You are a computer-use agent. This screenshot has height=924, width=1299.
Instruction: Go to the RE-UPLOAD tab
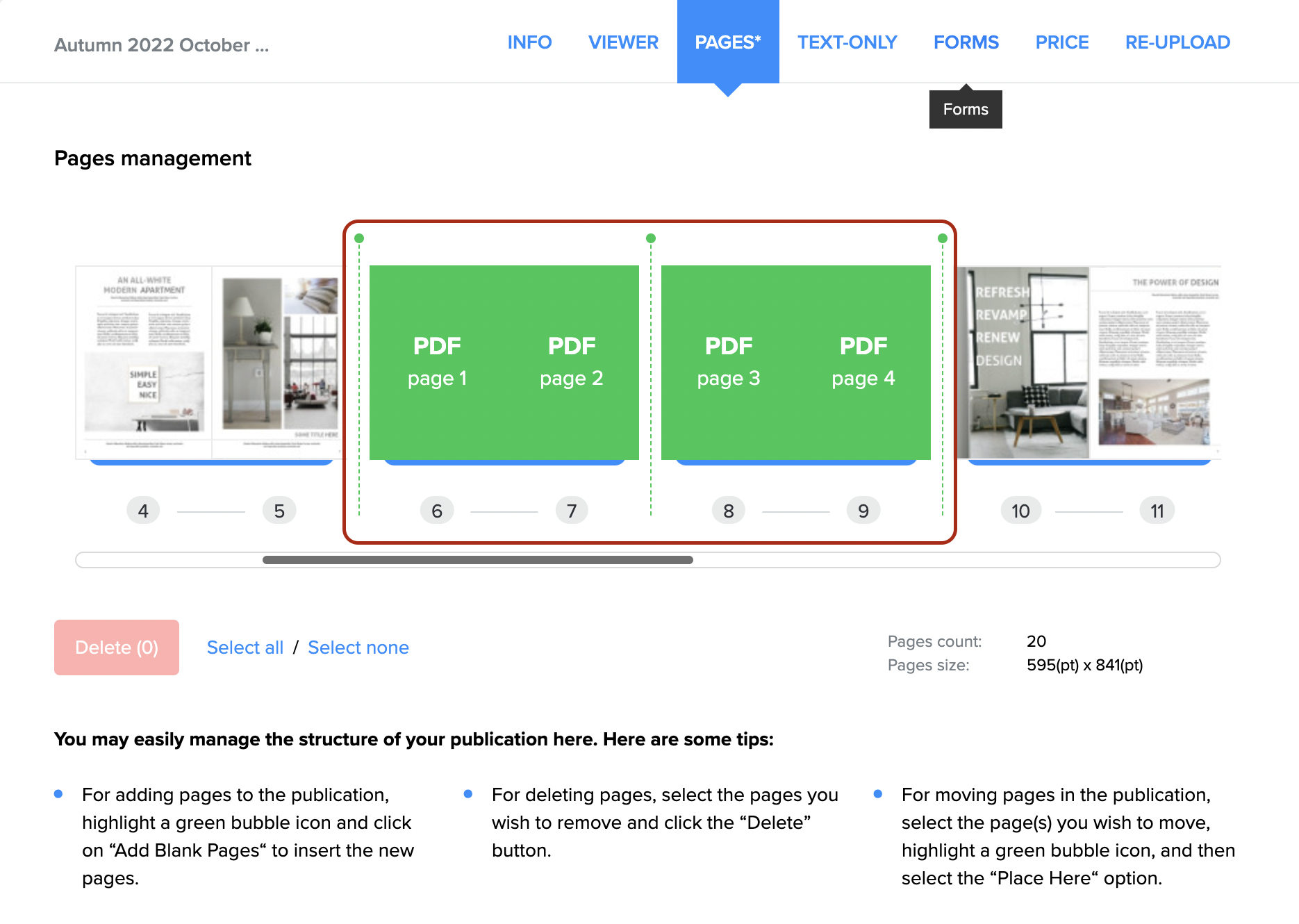pos(1177,42)
